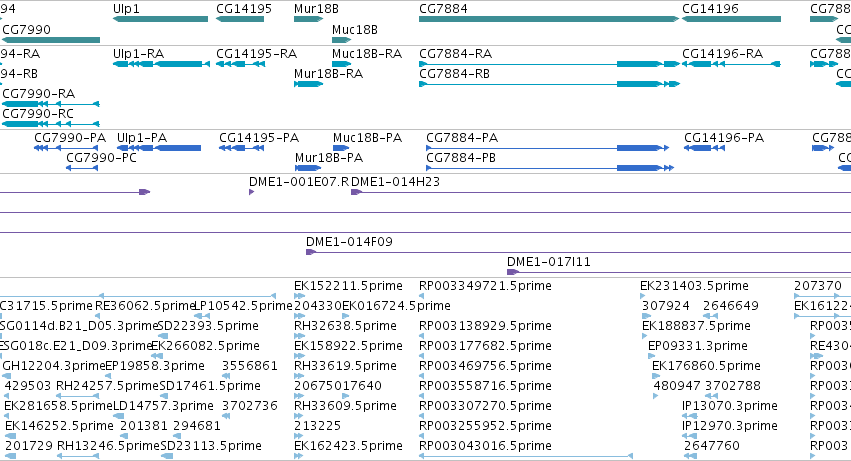The height and width of the screenshot is (461, 851).
Task: Open protein CG7884-PB
Action: [x=461, y=158]
